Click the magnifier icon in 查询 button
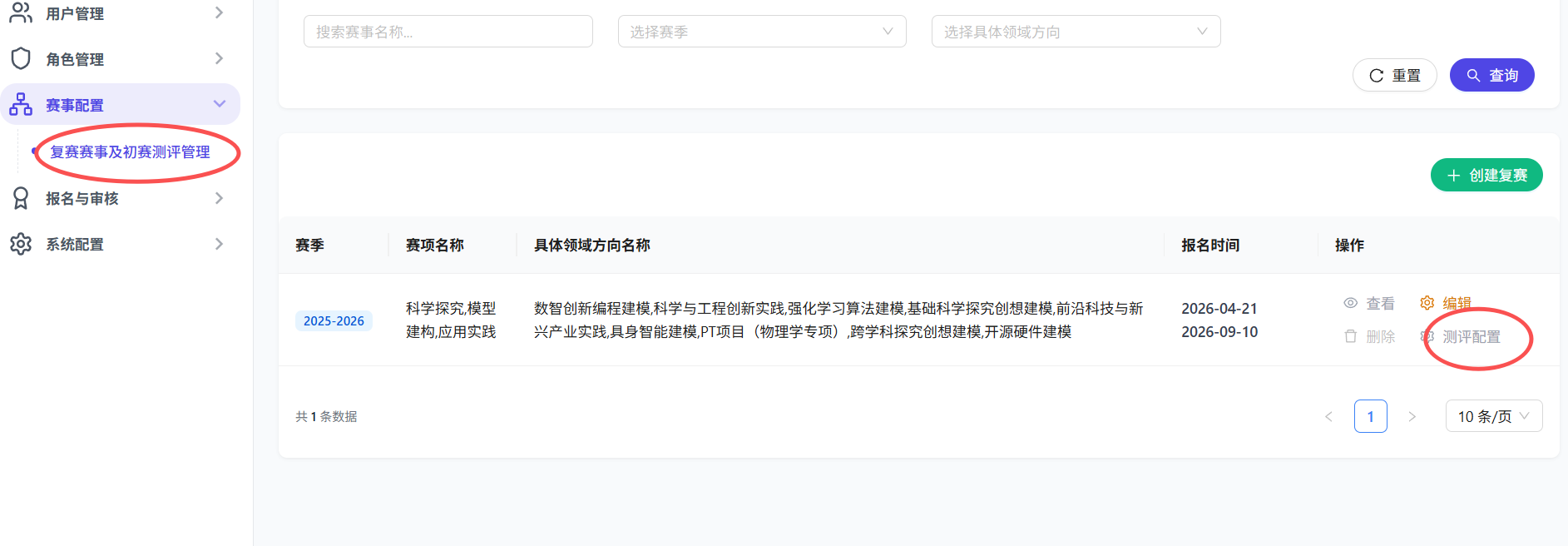Image resolution: width=1568 pixels, height=546 pixels. point(1473,75)
